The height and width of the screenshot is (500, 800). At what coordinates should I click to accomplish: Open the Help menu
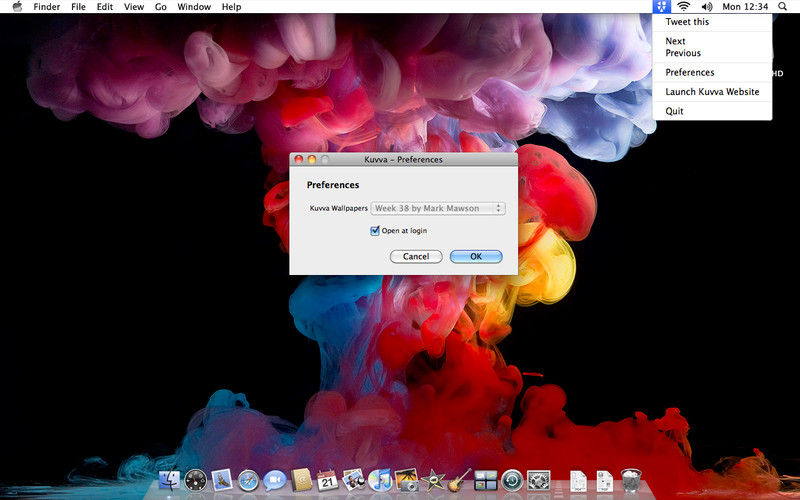[x=231, y=7]
